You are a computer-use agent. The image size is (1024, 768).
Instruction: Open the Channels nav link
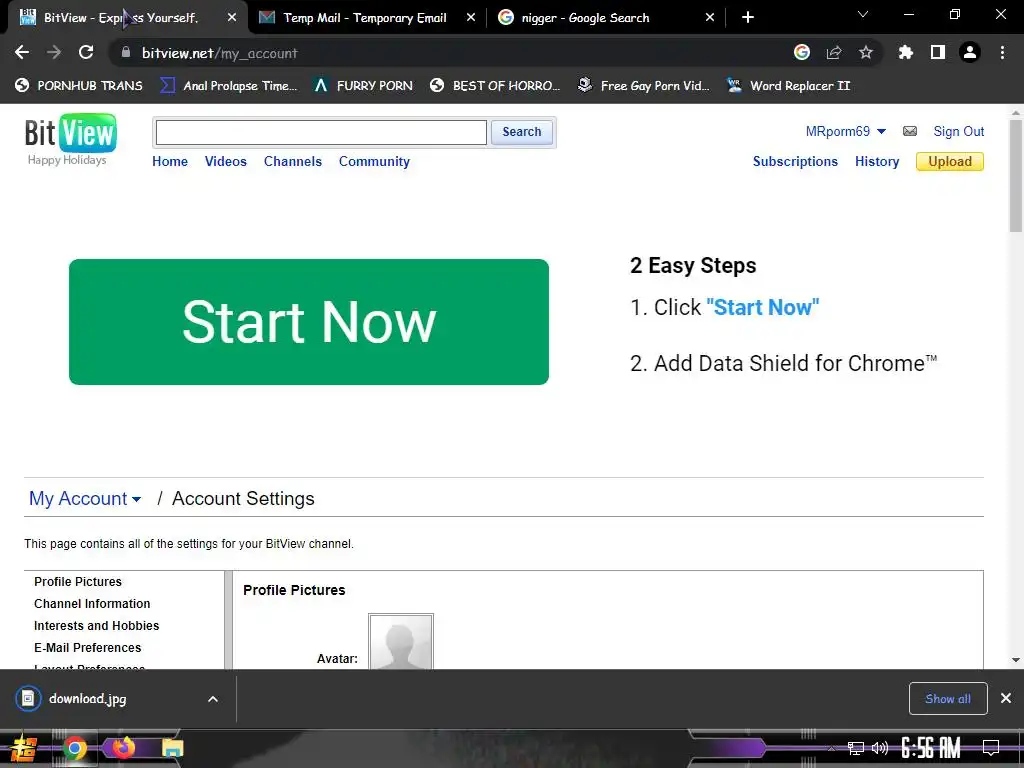(x=293, y=161)
